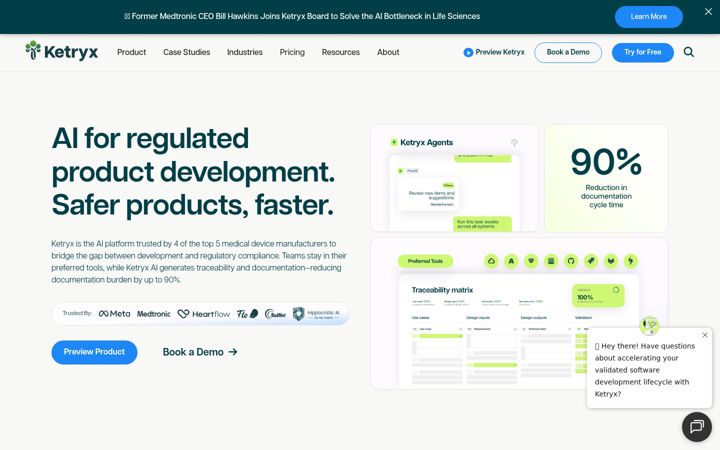Click the 'Run this task weekly' chat bubble

click(482, 224)
